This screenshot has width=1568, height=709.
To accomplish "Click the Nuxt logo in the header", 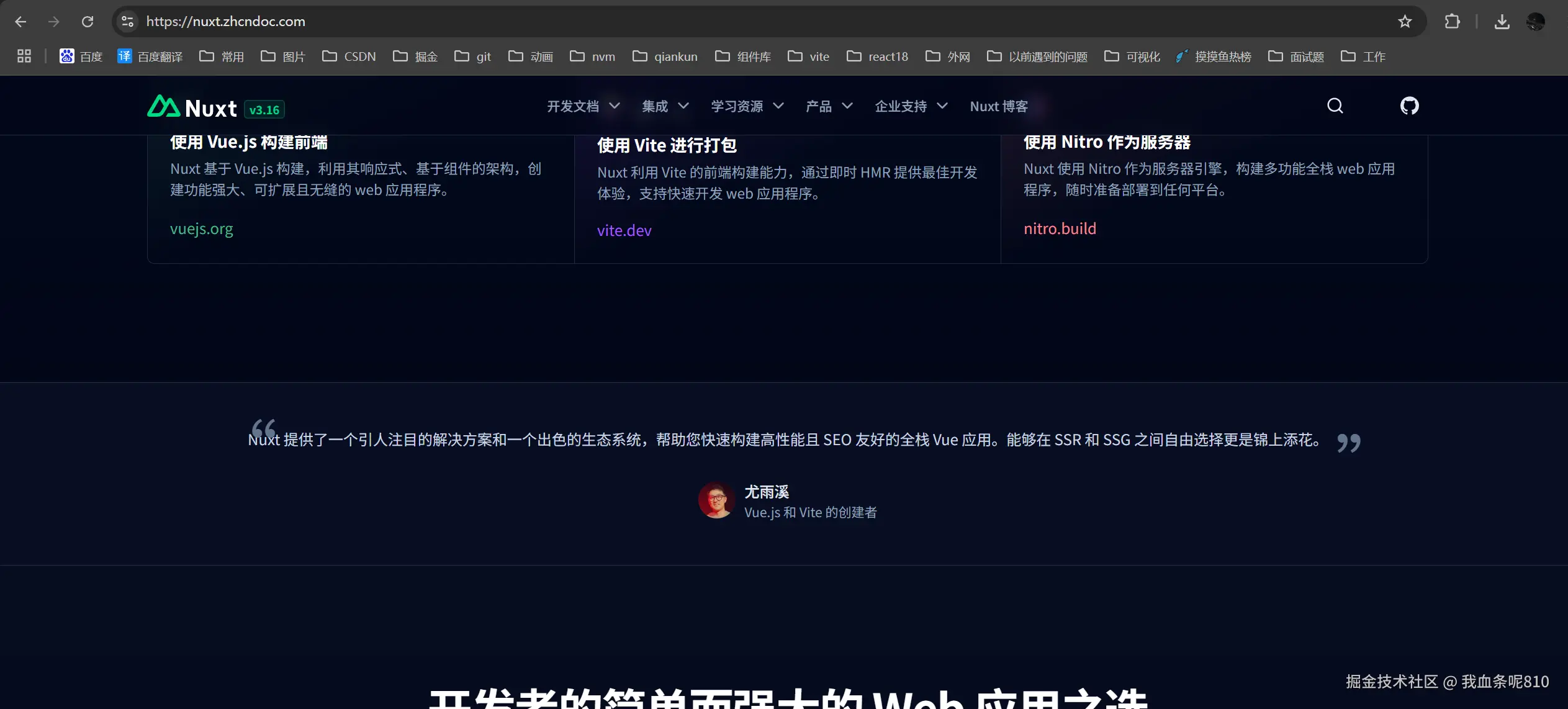I will pyautogui.click(x=192, y=108).
